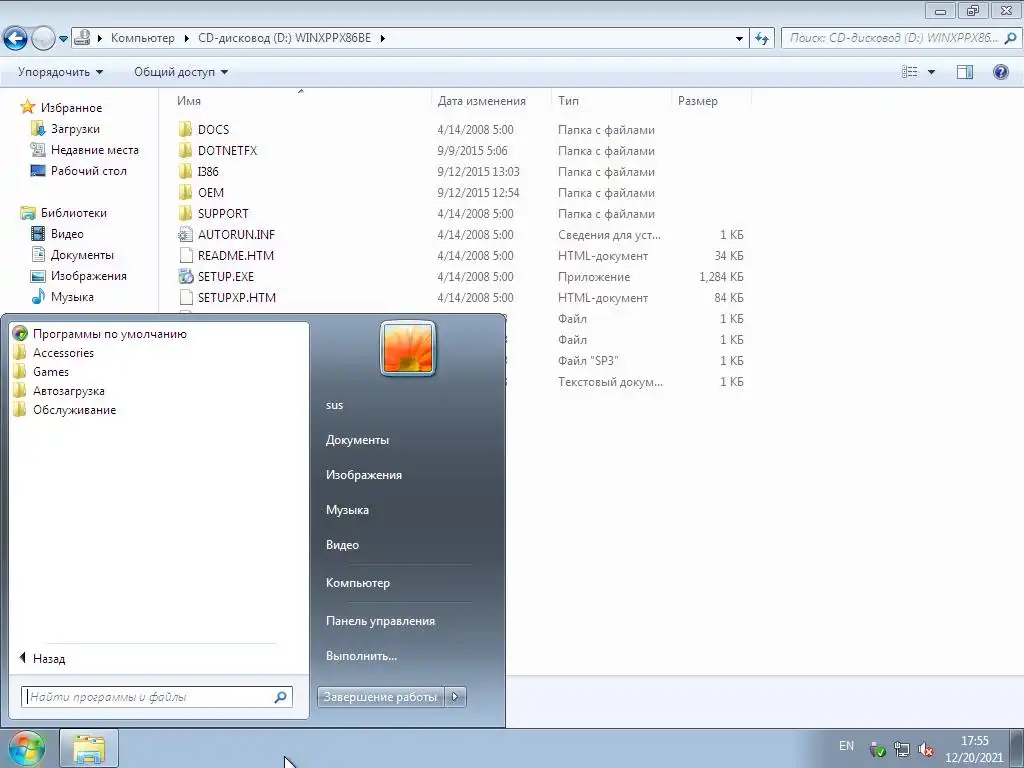Open the Видео library in sidebar
The width and height of the screenshot is (1024, 768).
pyautogui.click(x=67, y=234)
